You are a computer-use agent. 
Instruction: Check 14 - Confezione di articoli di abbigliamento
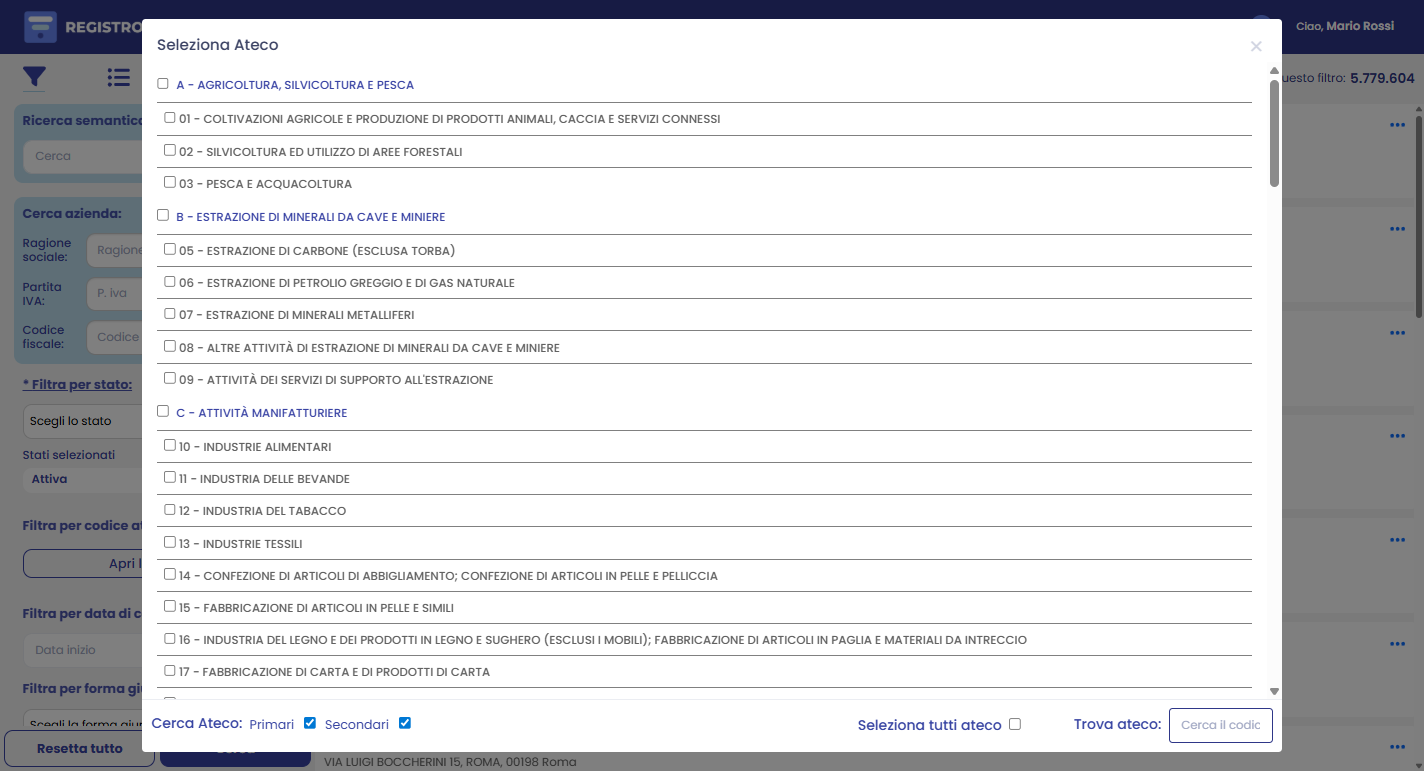(170, 575)
